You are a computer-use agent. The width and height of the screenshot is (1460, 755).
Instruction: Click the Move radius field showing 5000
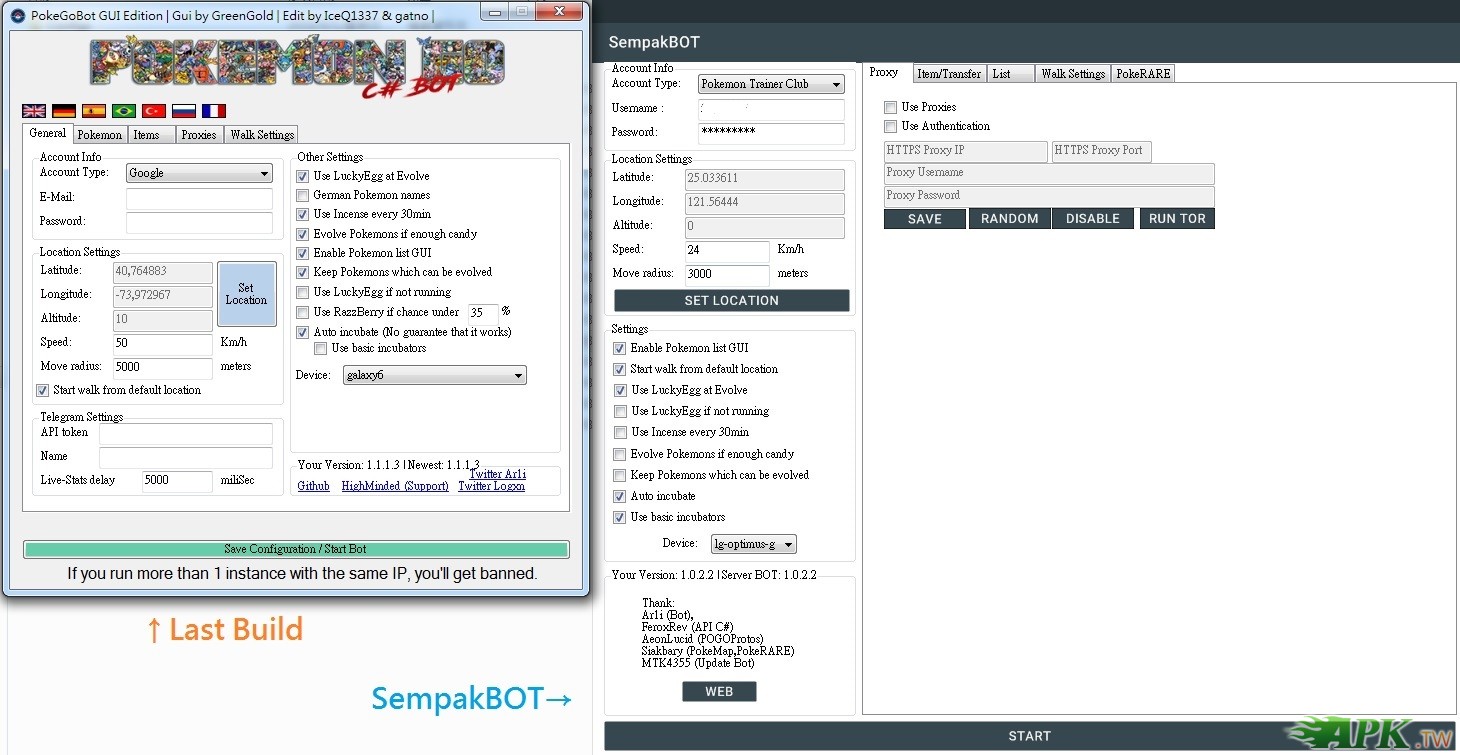click(163, 368)
